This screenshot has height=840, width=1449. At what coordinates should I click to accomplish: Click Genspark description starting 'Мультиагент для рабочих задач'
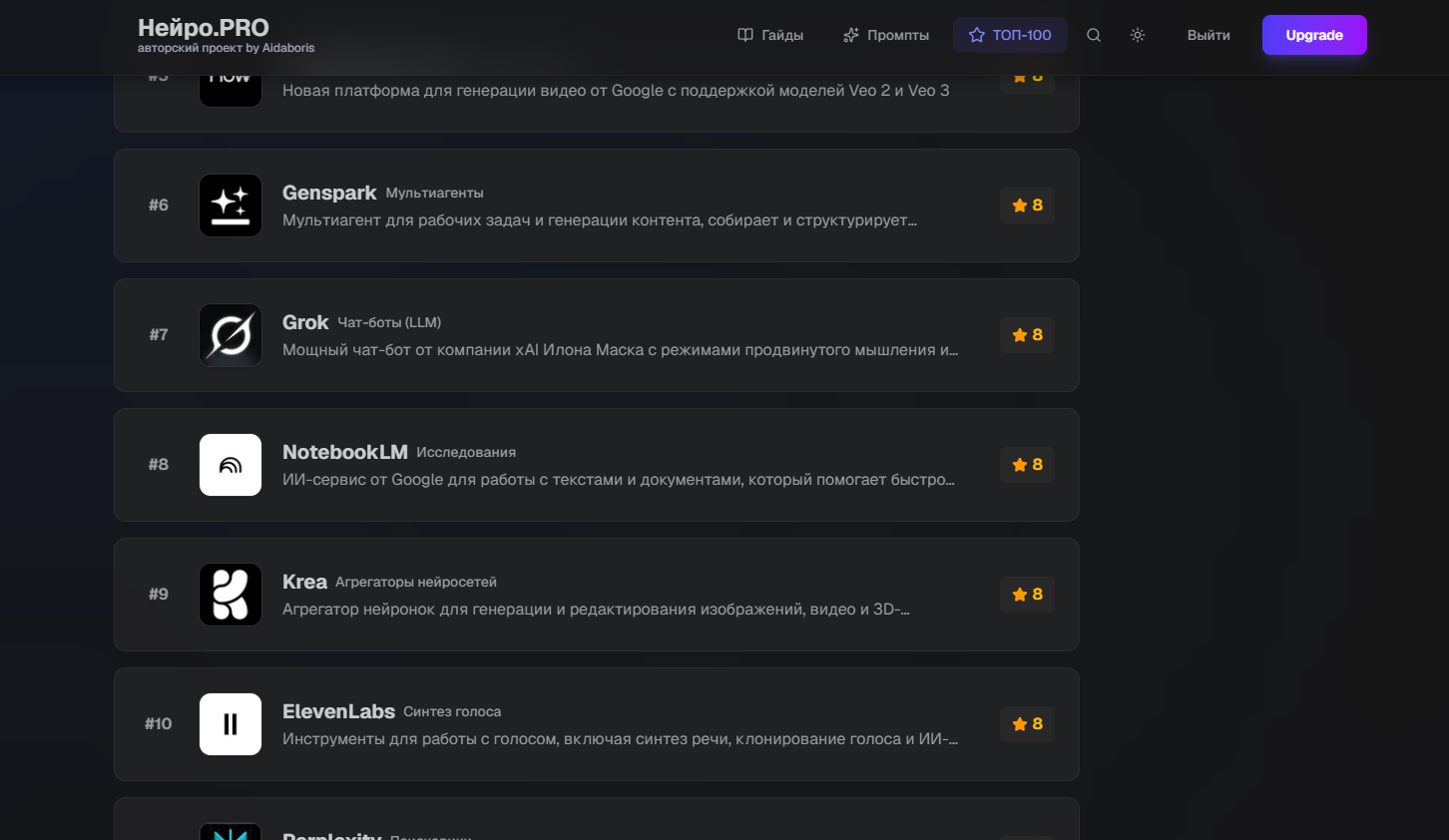click(600, 220)
